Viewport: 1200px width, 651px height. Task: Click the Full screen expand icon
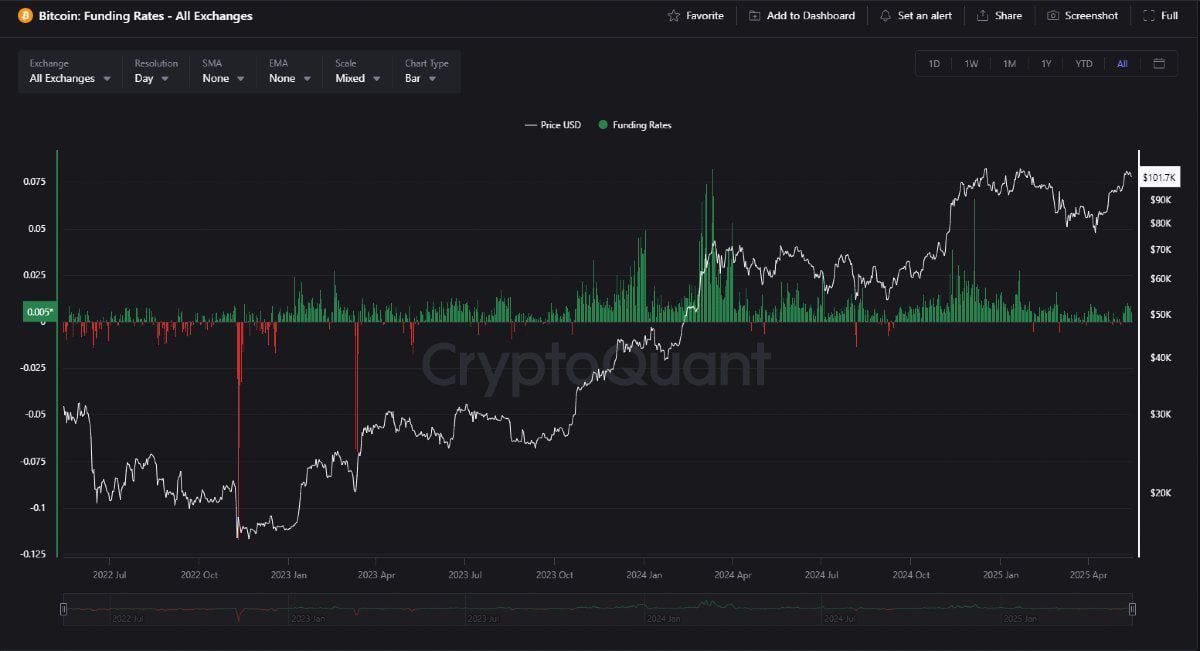1148,16
